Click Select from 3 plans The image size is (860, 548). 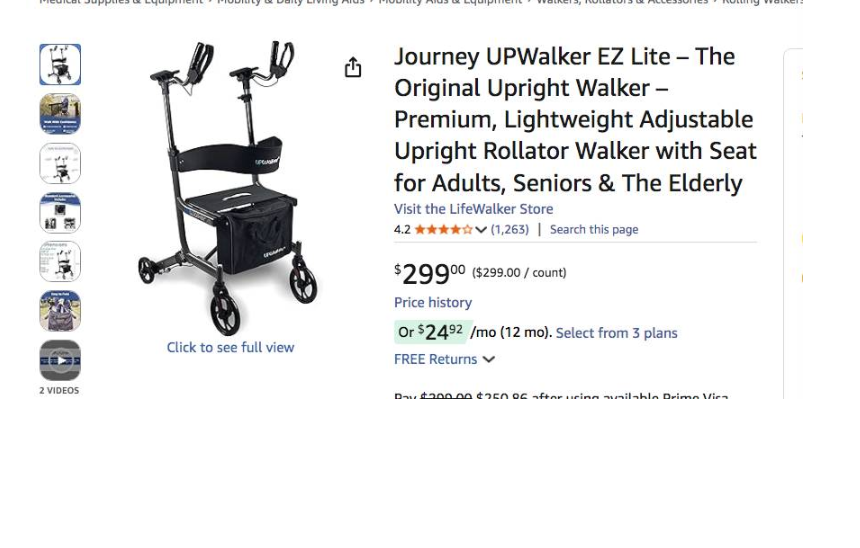(616, 333)
